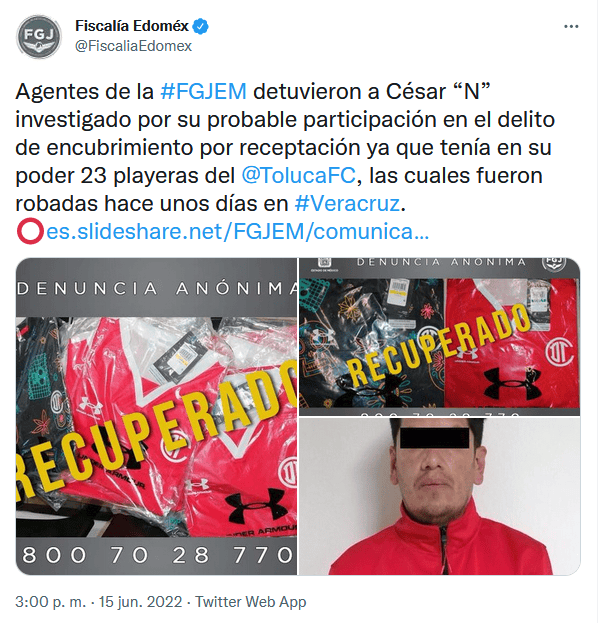Open the FGJ profile avatar
The width and height of the screenshot is (603, 623).
pyautogui.click(x=39, y=37)
